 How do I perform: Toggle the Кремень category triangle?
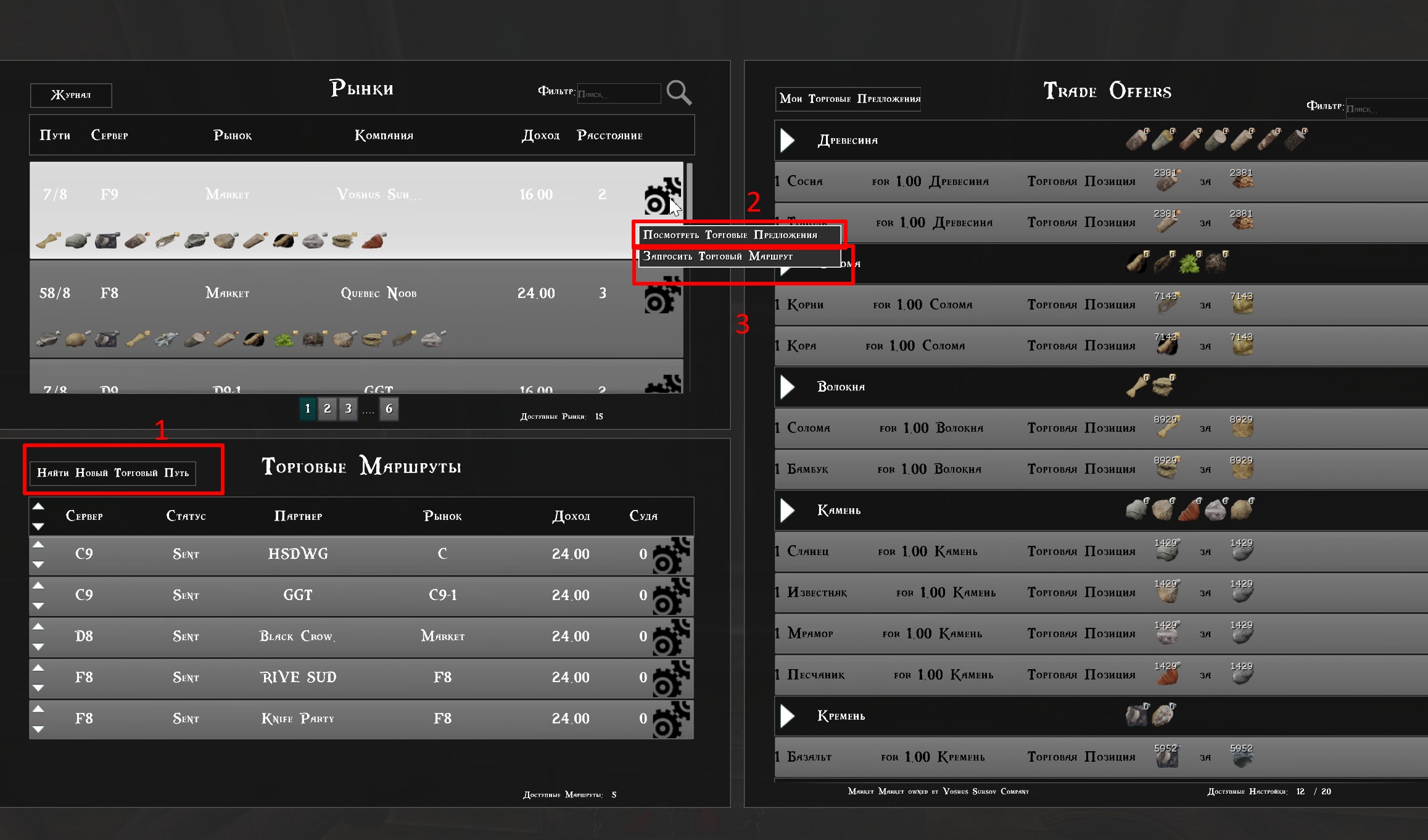pyautogui.click(x=787, y=716)
